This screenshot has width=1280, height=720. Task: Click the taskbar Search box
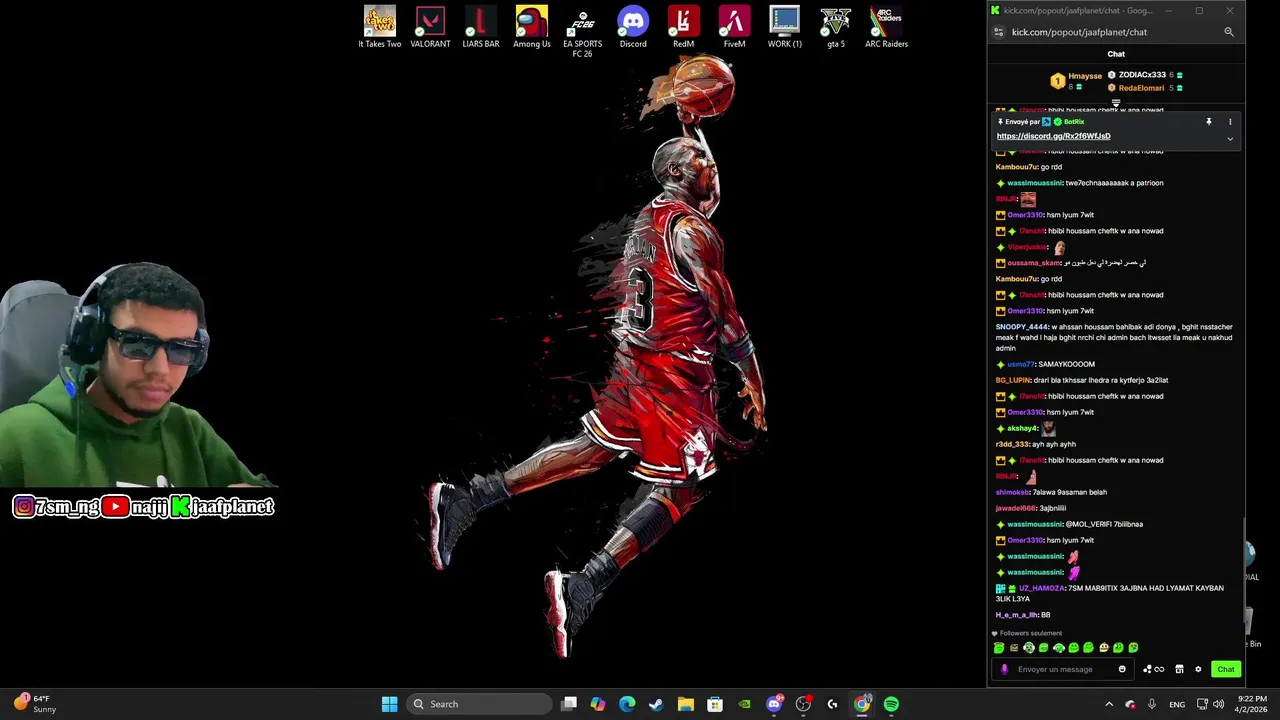[480, 704]
